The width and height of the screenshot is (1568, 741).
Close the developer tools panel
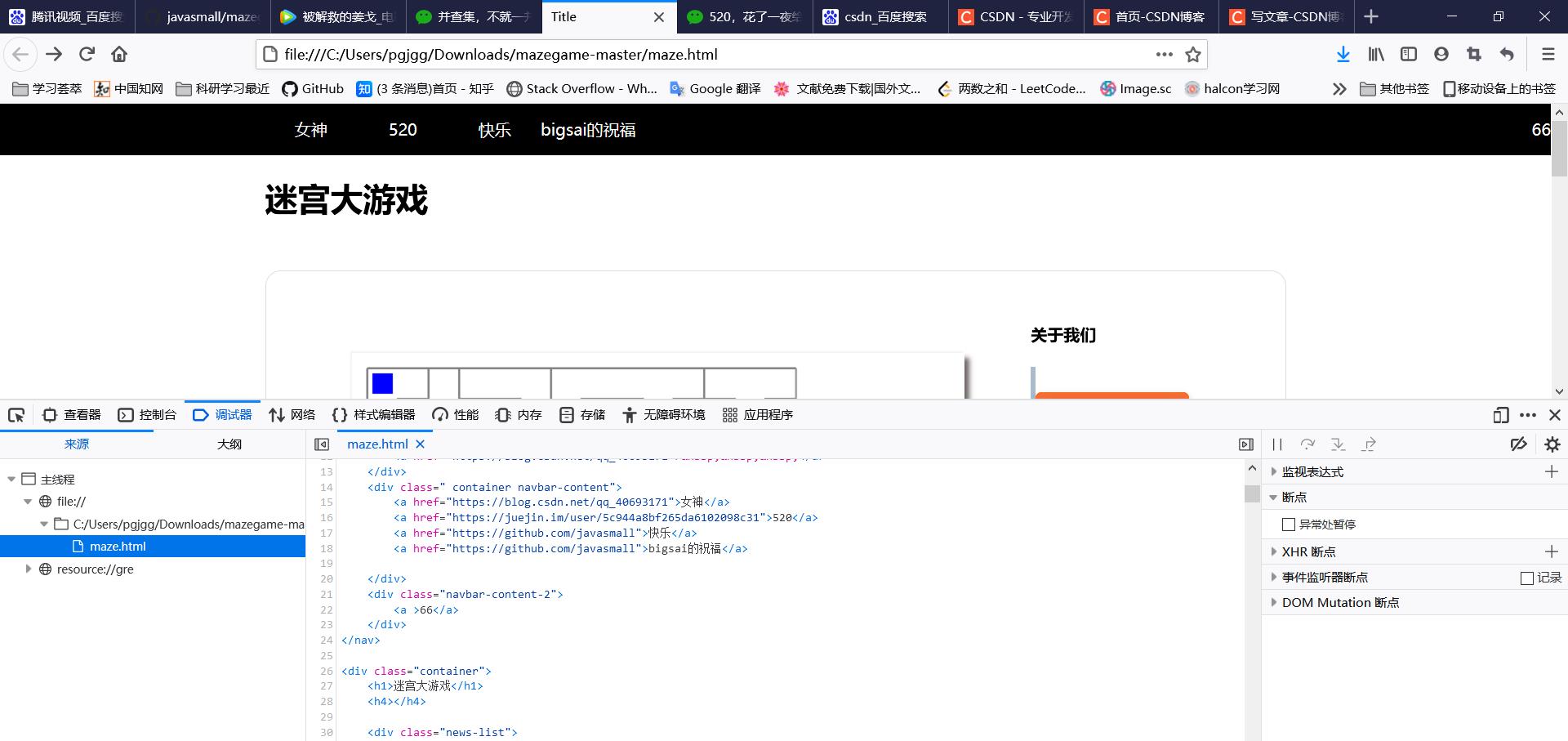tap(1555, 415)
